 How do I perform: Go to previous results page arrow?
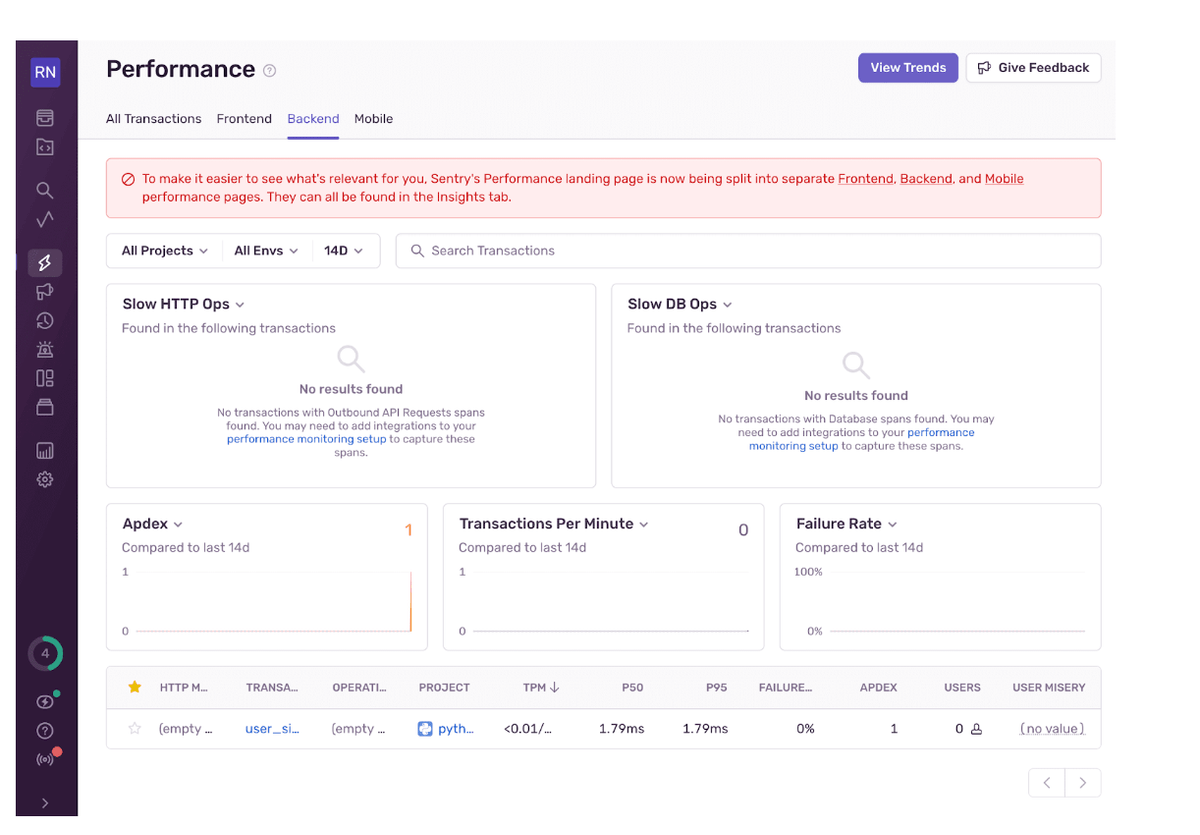1047,783
